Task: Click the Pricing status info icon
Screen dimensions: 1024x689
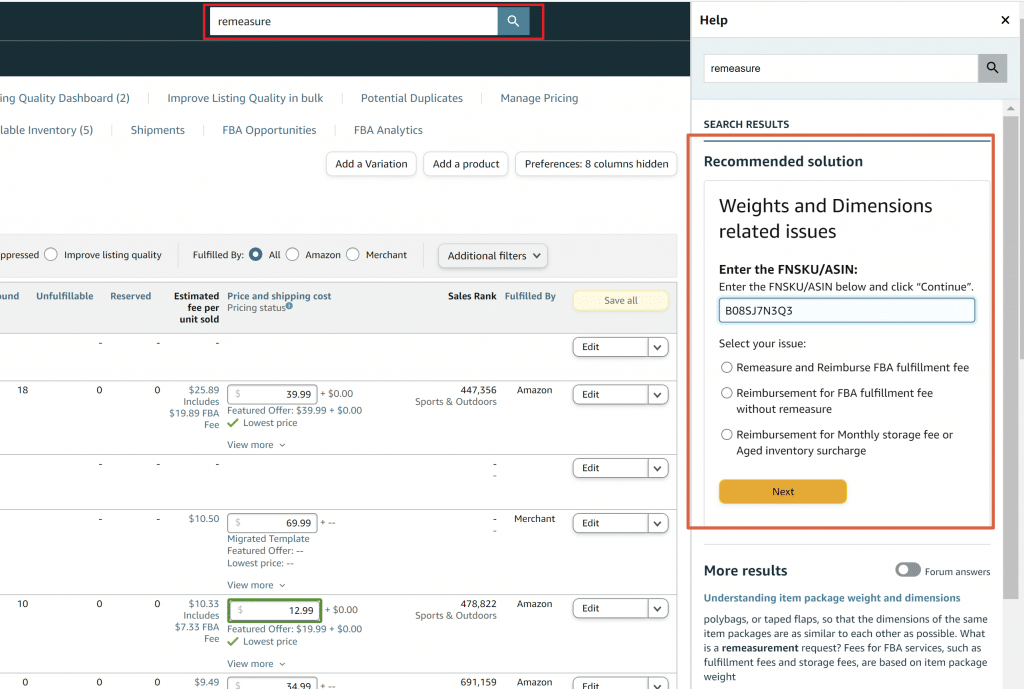Action: pyautogui.click(x=289, y=306)
